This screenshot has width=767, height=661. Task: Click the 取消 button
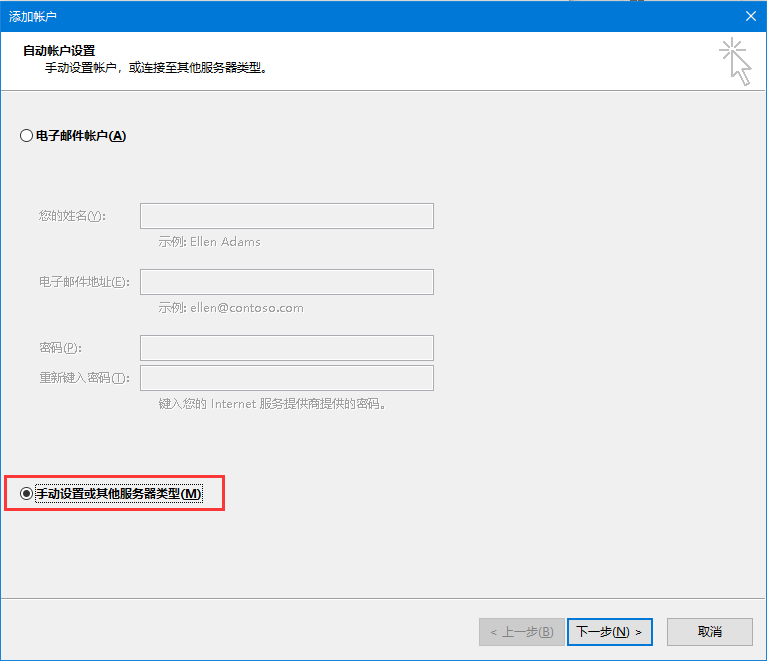coord(710,632)
